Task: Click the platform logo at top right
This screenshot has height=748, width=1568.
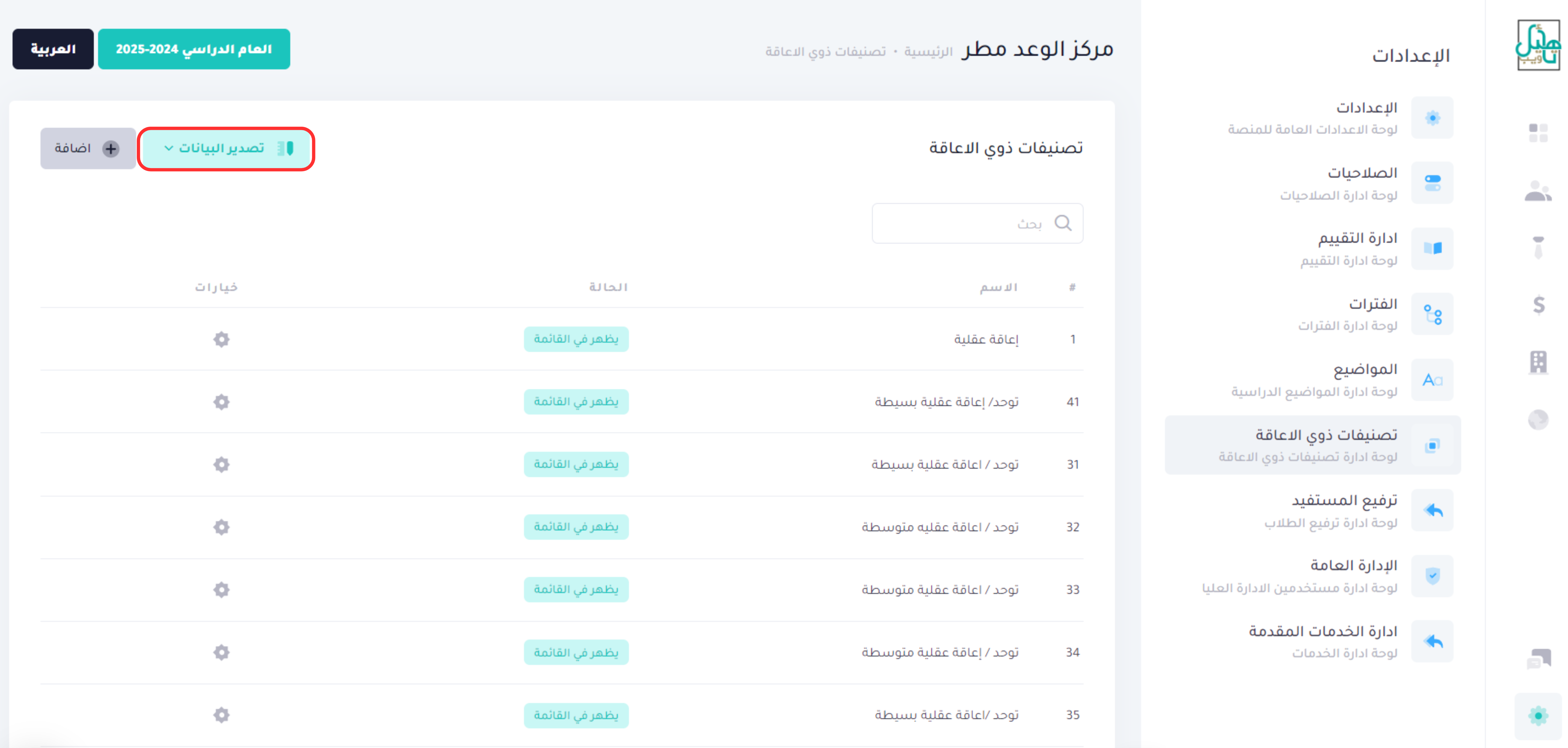Action: [x=1538, y=46]
